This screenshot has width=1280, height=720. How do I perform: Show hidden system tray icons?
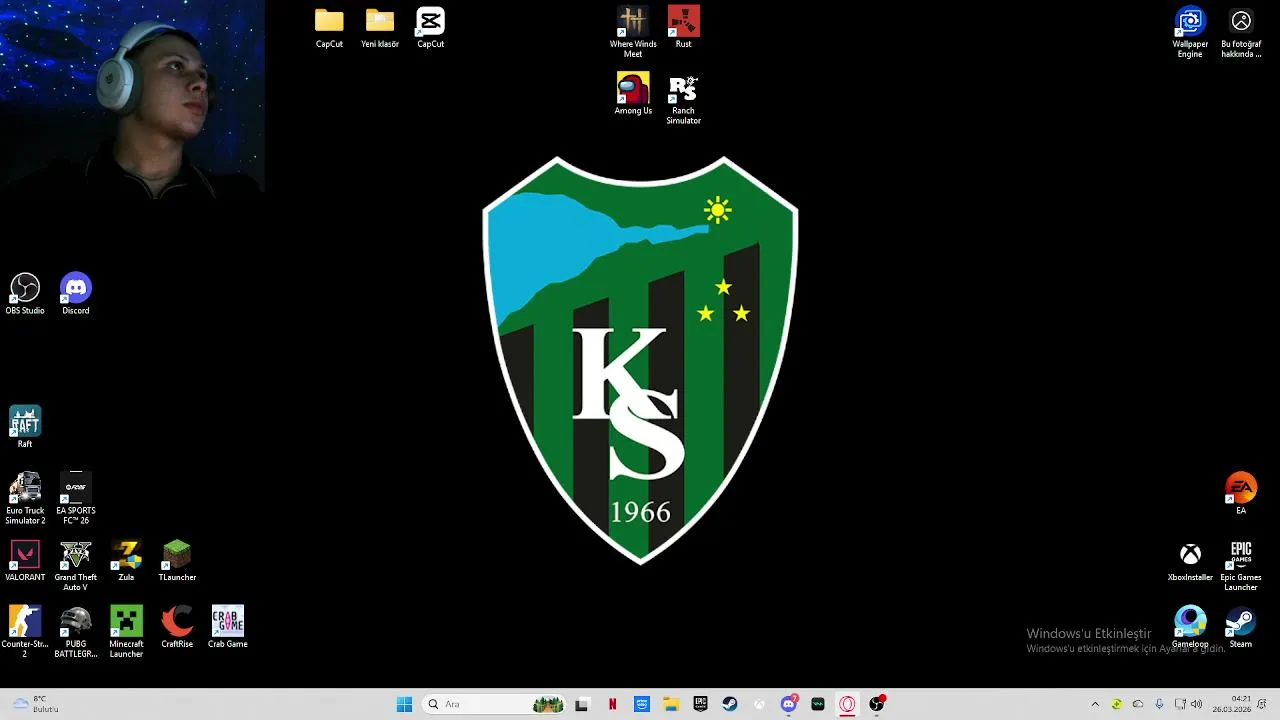pos(1095,704)
